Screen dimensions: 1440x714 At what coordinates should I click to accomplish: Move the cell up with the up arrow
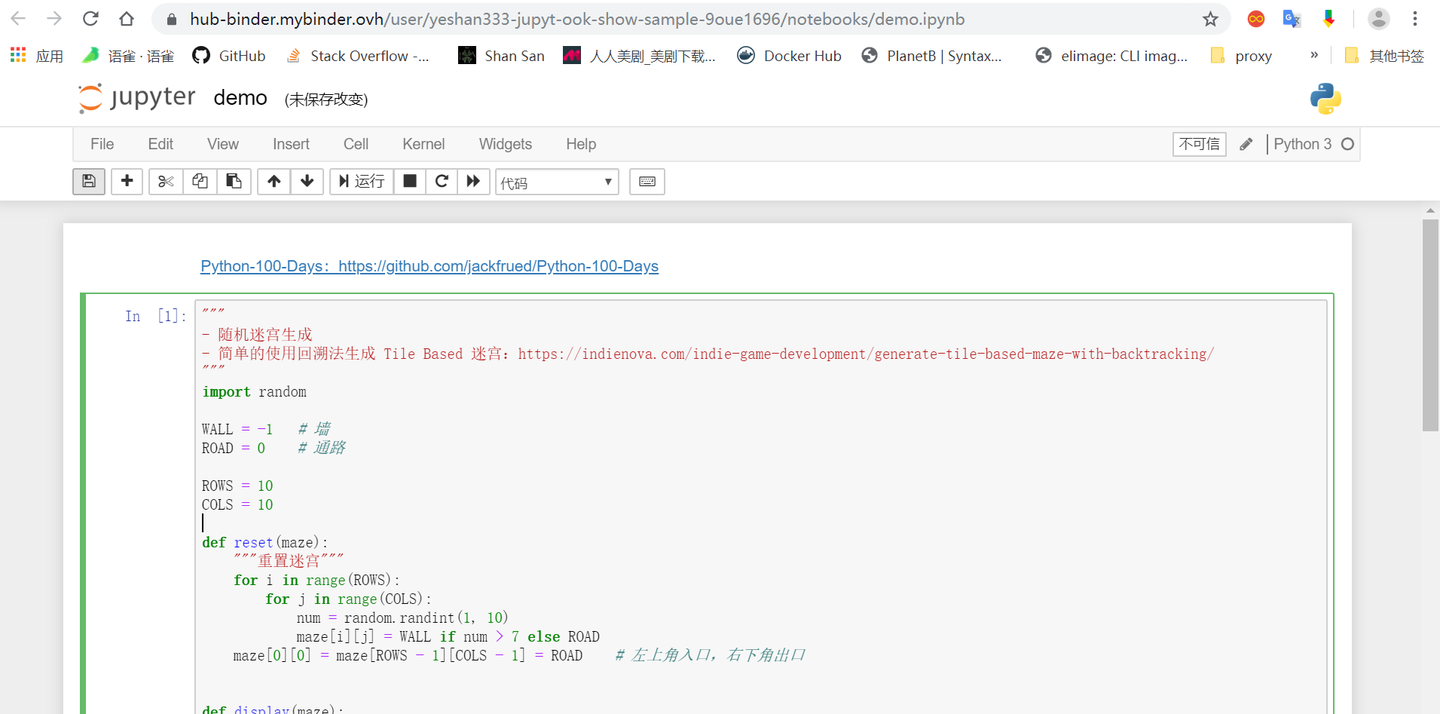pyautogui.click(x=273, y=181)
